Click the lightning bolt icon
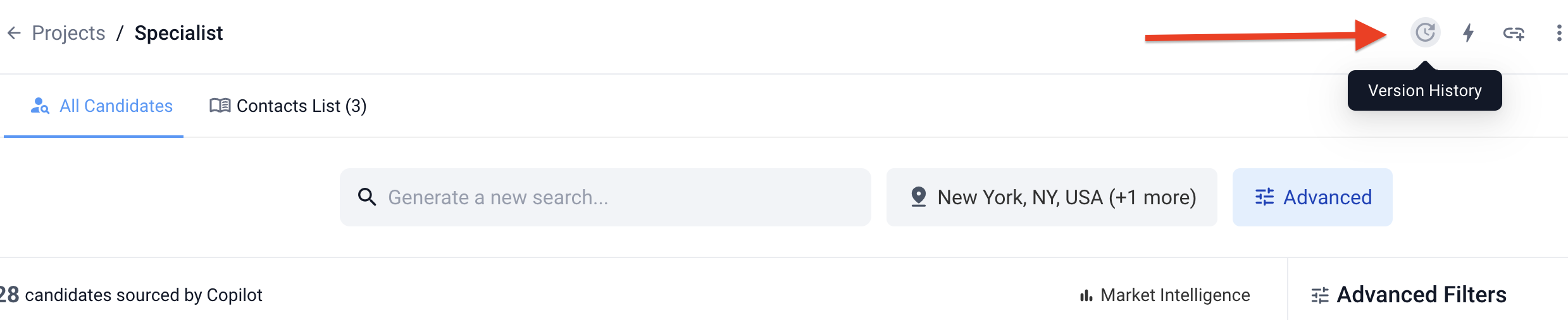The height and width of the screenshot is (320, 1568). (x=1469, y=33)
